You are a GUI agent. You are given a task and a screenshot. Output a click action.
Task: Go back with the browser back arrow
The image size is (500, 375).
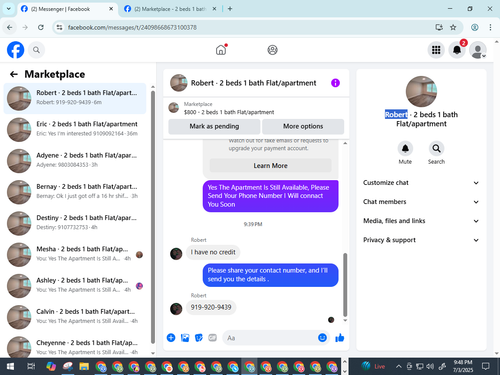coord(10,27)
